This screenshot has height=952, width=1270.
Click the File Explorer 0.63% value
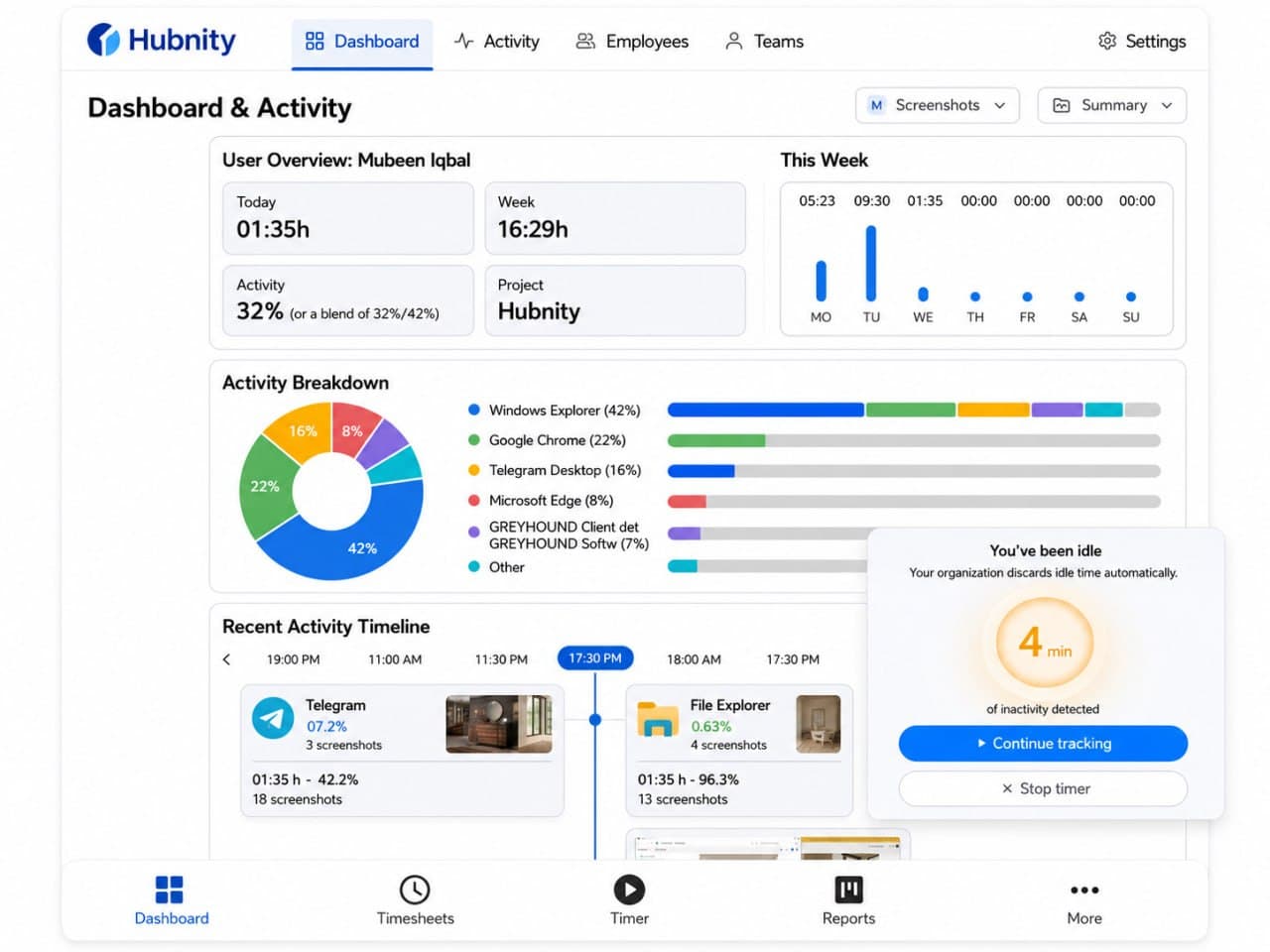(x=711, y=727)
